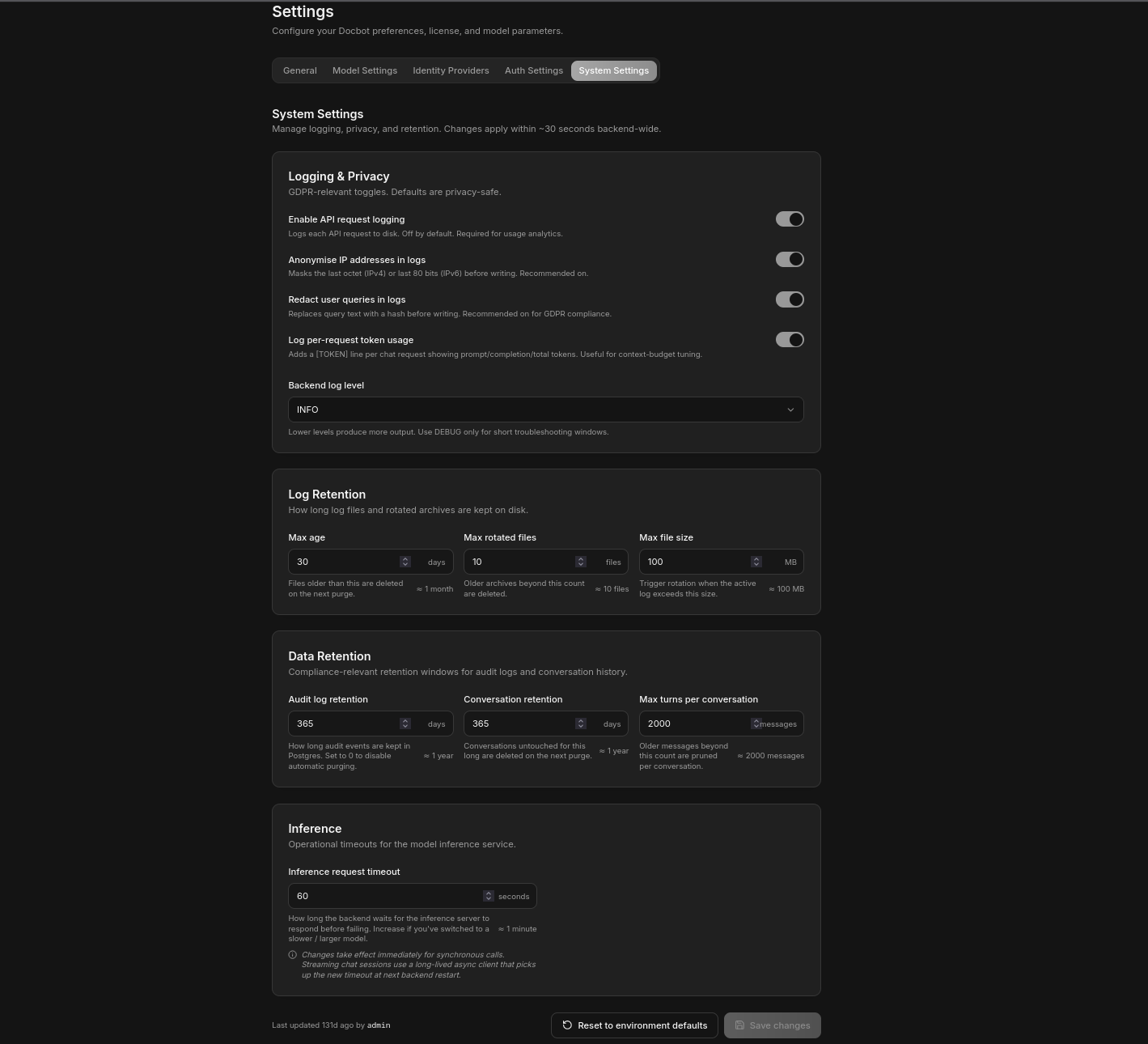Click the Conversation retention stepper arrows
Viewport: 1148px width, 1044px height.
tap(581, 724)
